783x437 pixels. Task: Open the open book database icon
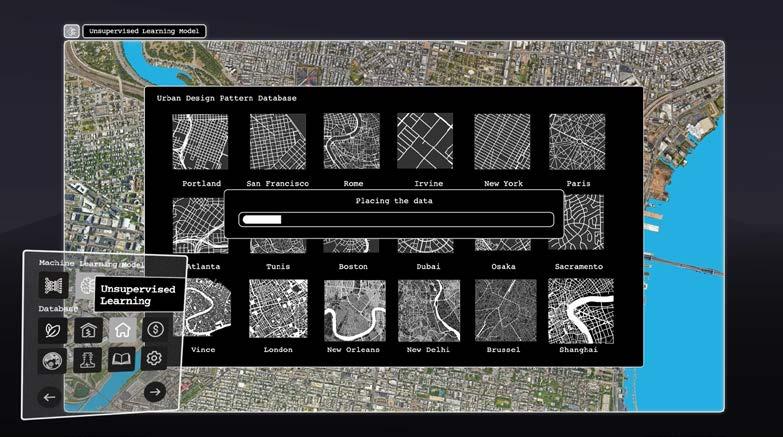[121, 359]
